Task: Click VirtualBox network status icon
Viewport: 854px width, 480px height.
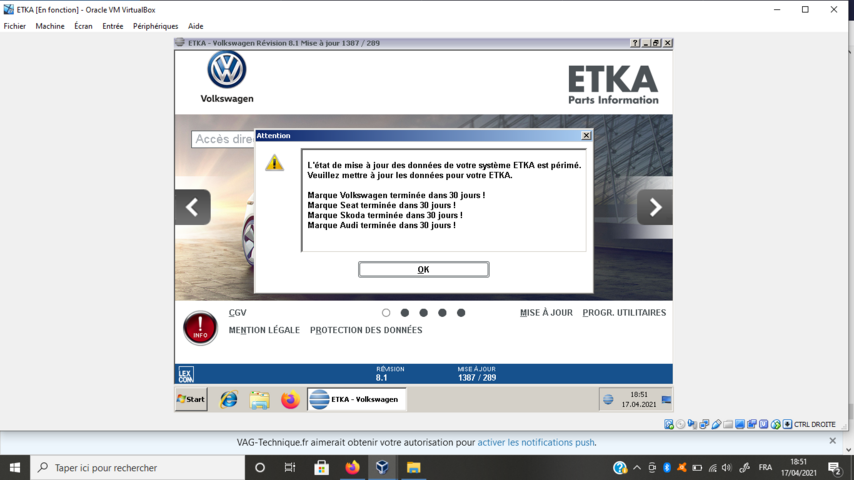Action: point(704,424)
